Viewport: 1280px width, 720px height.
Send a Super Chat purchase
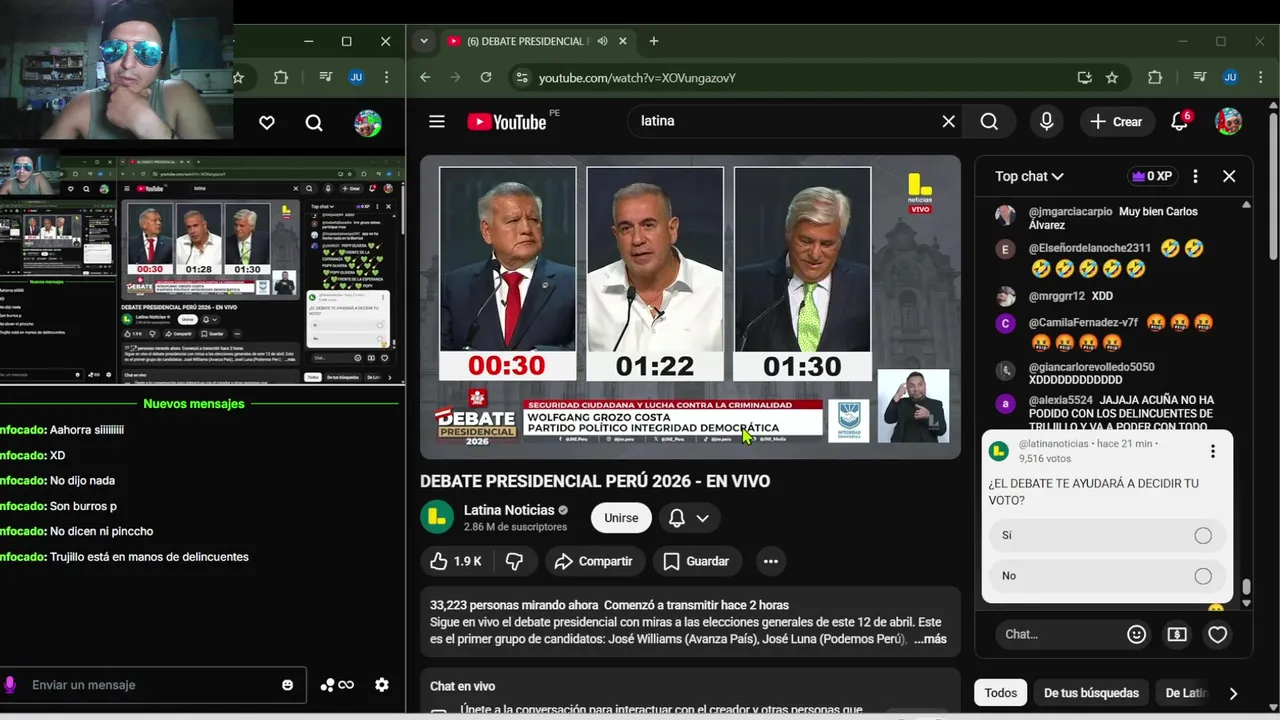click(1177, 634)
